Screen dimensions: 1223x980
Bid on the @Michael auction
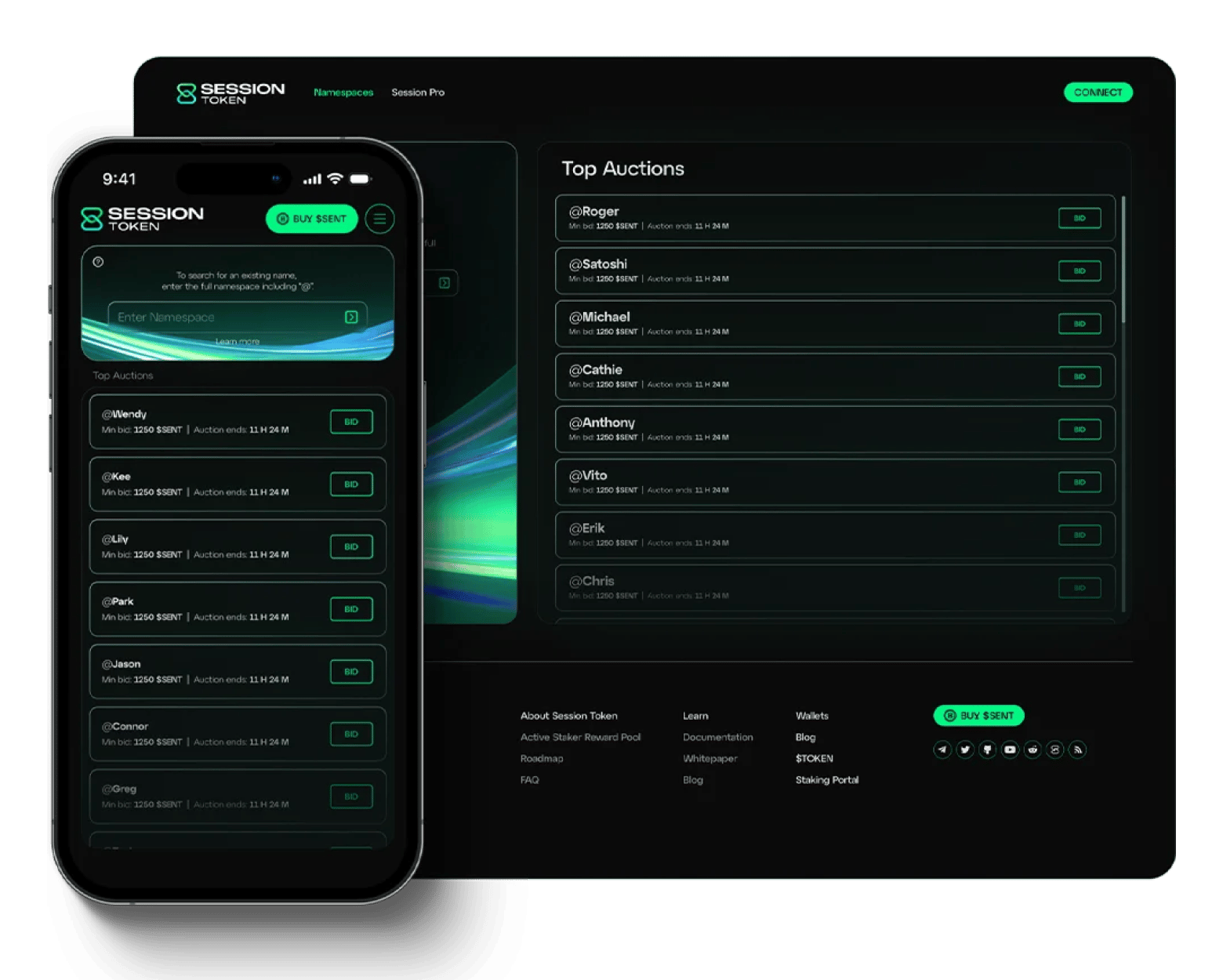point(1080,324)
